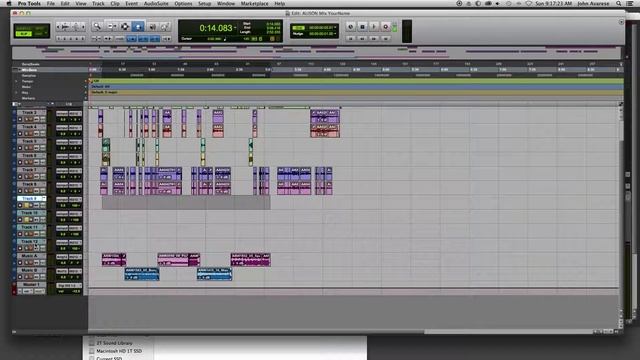Click the Fast Forward transport button
Screen dimensions: 640x360
[x=373, y=38]
